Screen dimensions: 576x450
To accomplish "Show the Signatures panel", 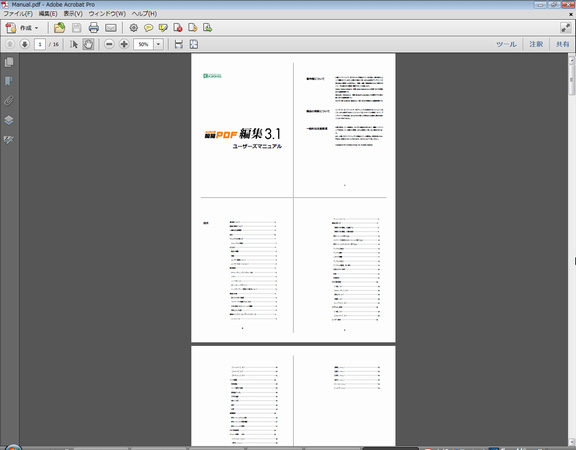I will pos(9,140).
